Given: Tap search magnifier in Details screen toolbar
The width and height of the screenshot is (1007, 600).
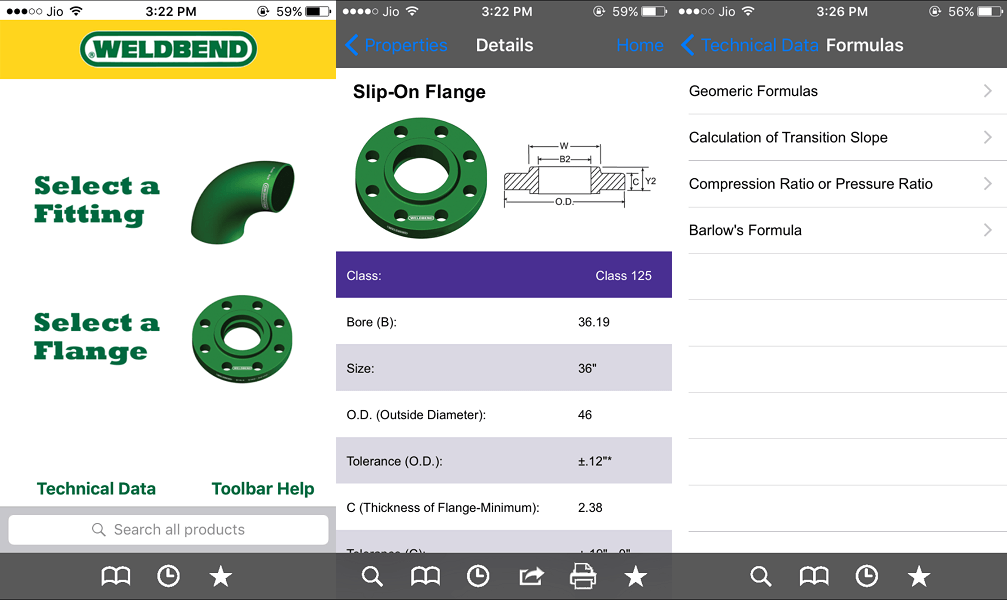Looking at the screenshot, I should point(372,576).
